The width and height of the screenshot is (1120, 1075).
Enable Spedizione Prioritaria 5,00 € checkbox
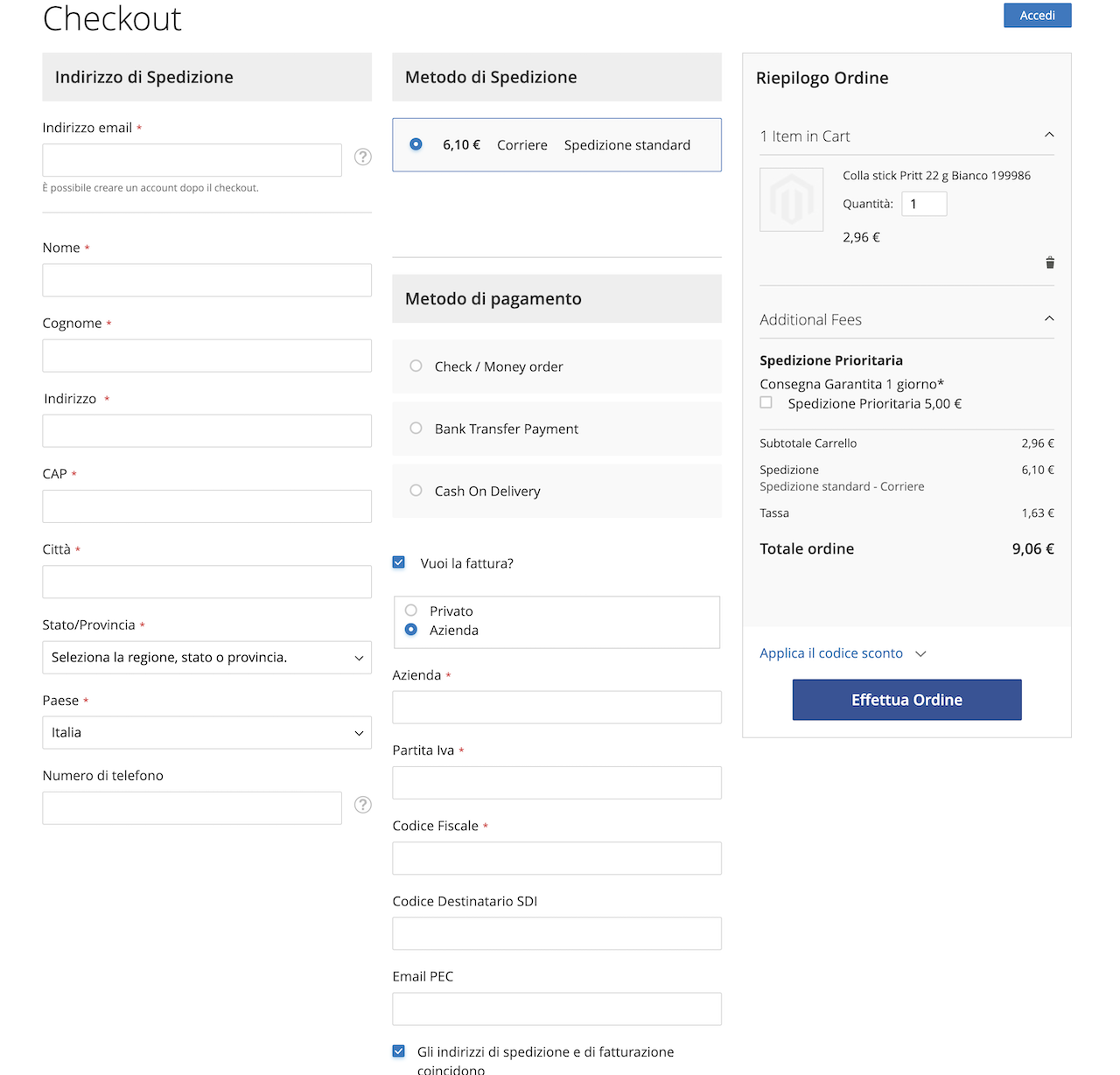pos(766,402)
